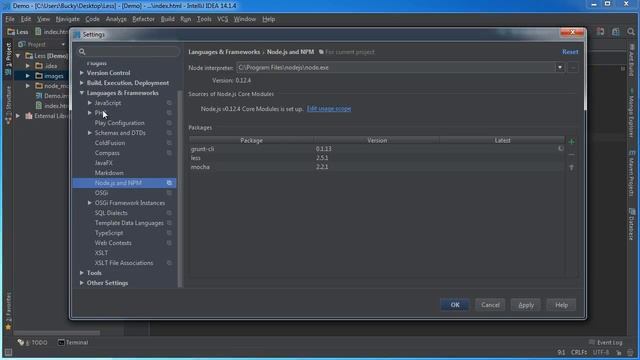Click the search magnifier in Settings search box
This screenshot has height=360, width=640.
coord(82,51)
